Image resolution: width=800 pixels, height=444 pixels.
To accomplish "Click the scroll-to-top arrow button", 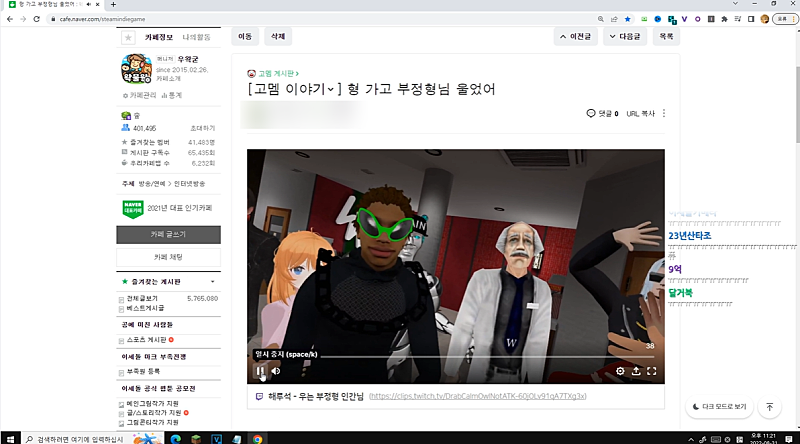I will click(x=769, y=407).
